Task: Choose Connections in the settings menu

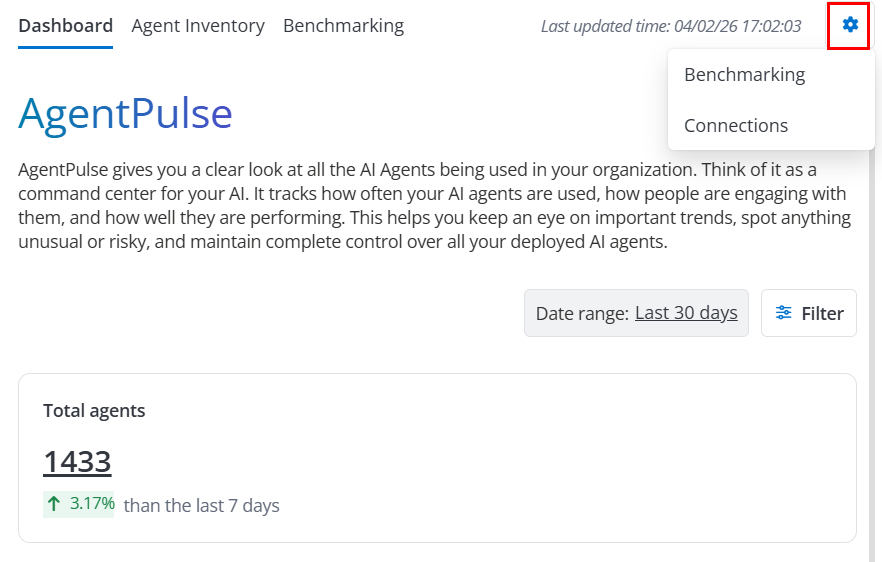Action: [736, 126]
